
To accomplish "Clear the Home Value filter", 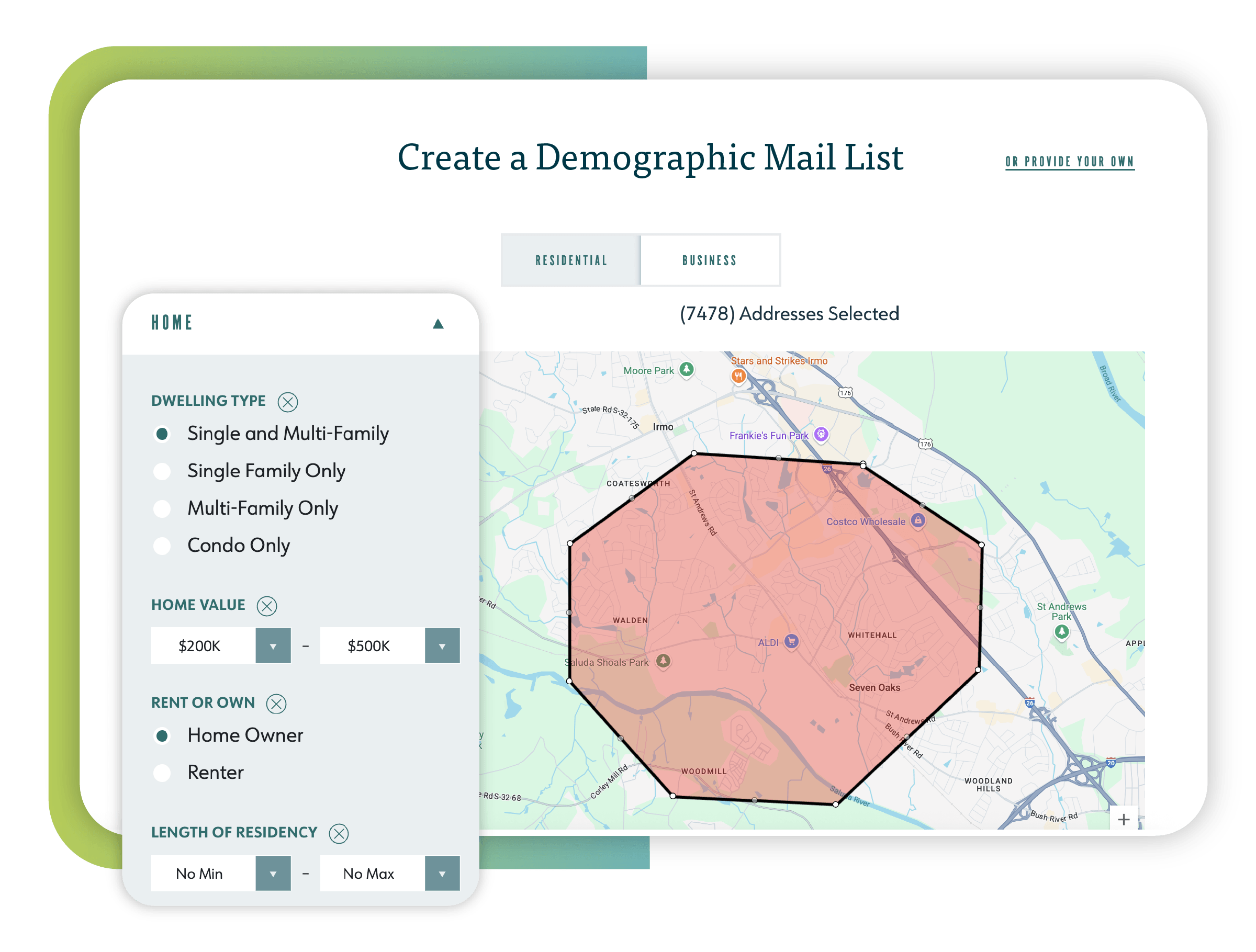I will (266, 606).
